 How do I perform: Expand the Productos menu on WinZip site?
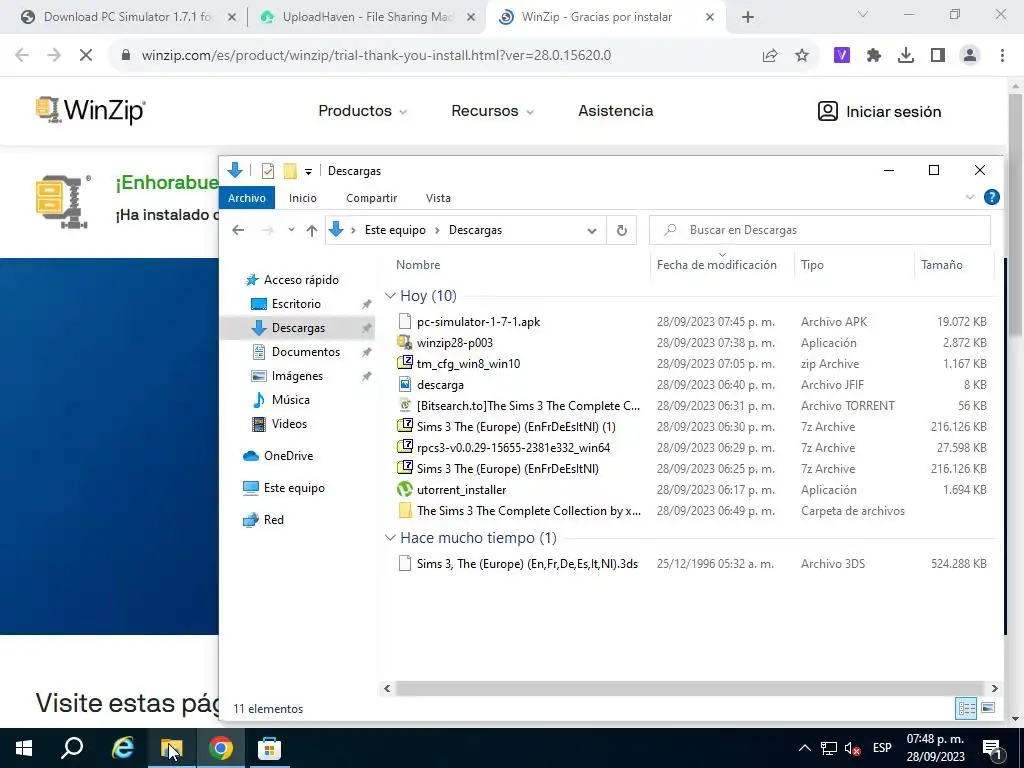[362, 111]
